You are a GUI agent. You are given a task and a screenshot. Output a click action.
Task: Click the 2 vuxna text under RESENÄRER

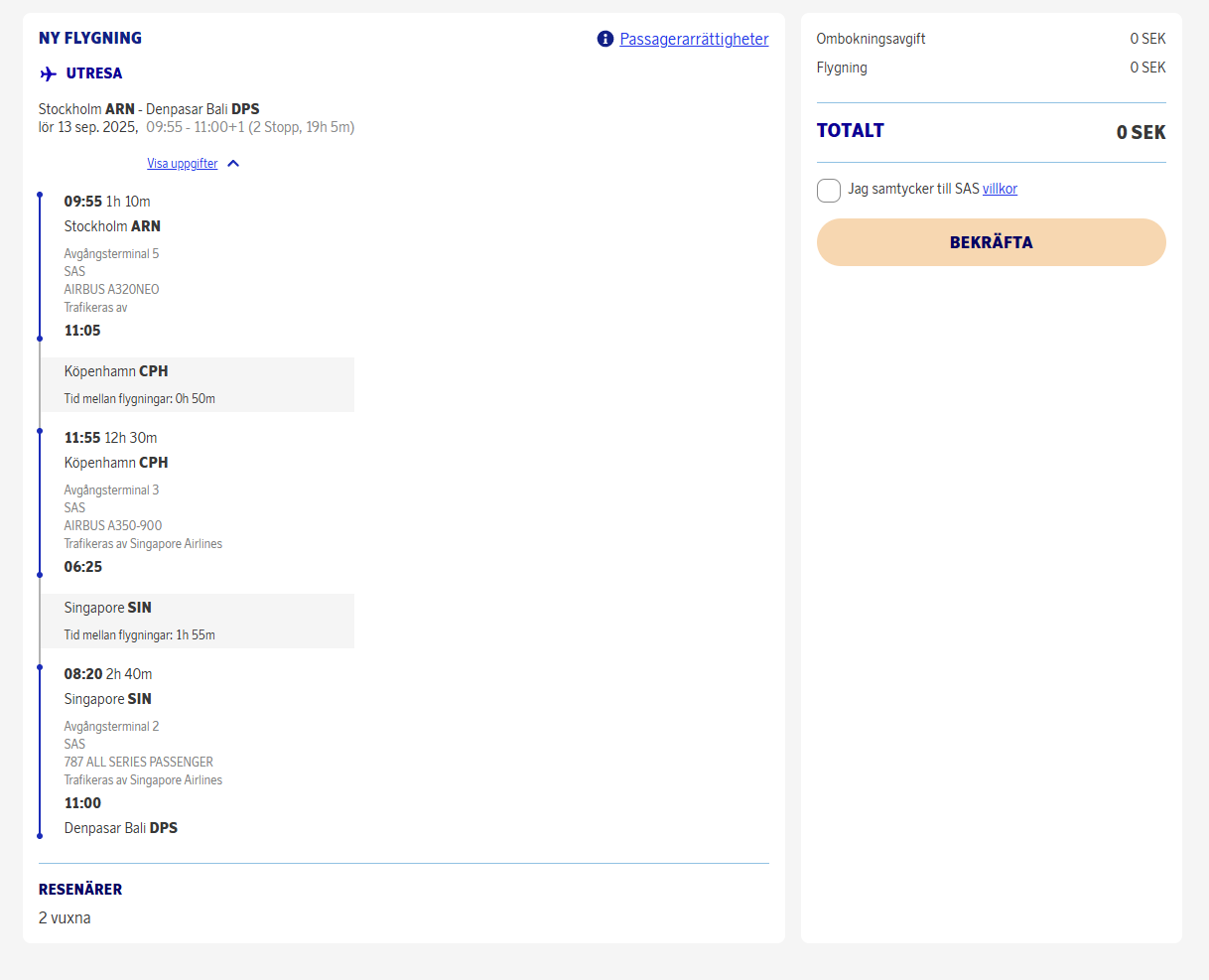coord(65,917)
